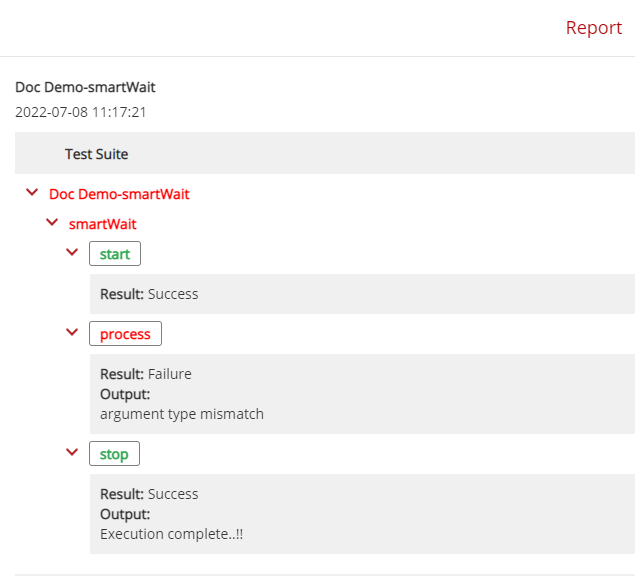The height and width of the screenshot is (576, 642).
Task: Click the stop Result: Success text
Action: point(149,494)
